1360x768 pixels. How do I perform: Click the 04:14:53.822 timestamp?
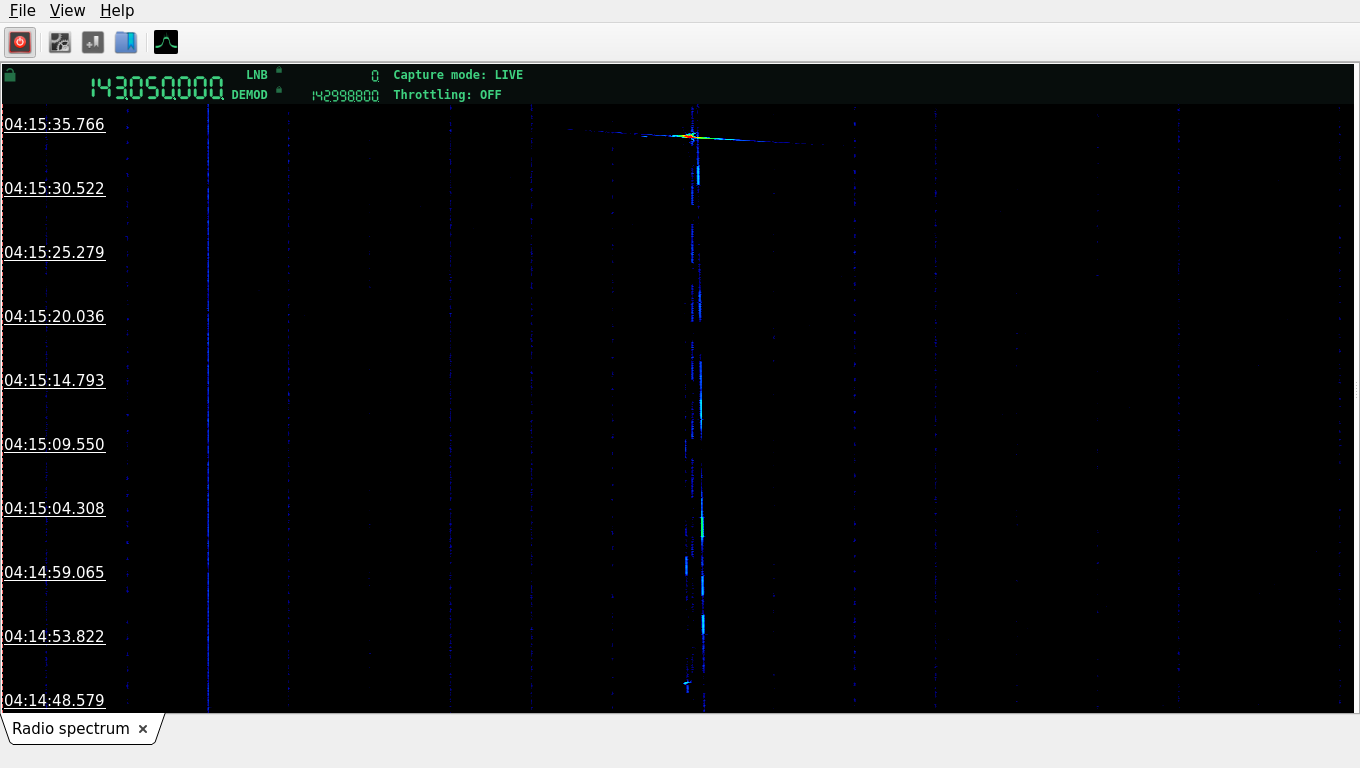point(54,637)
